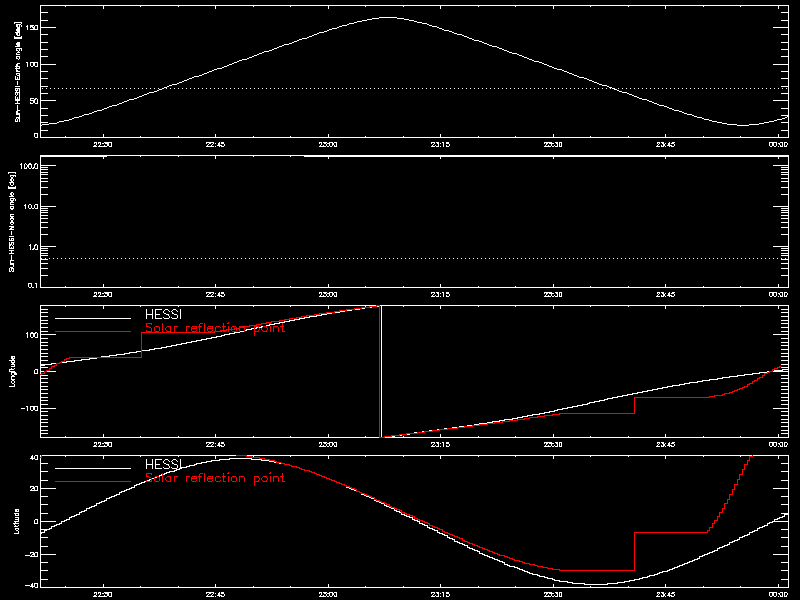Click red legend line in Longitude plot
800x600 pixels.
93,332
